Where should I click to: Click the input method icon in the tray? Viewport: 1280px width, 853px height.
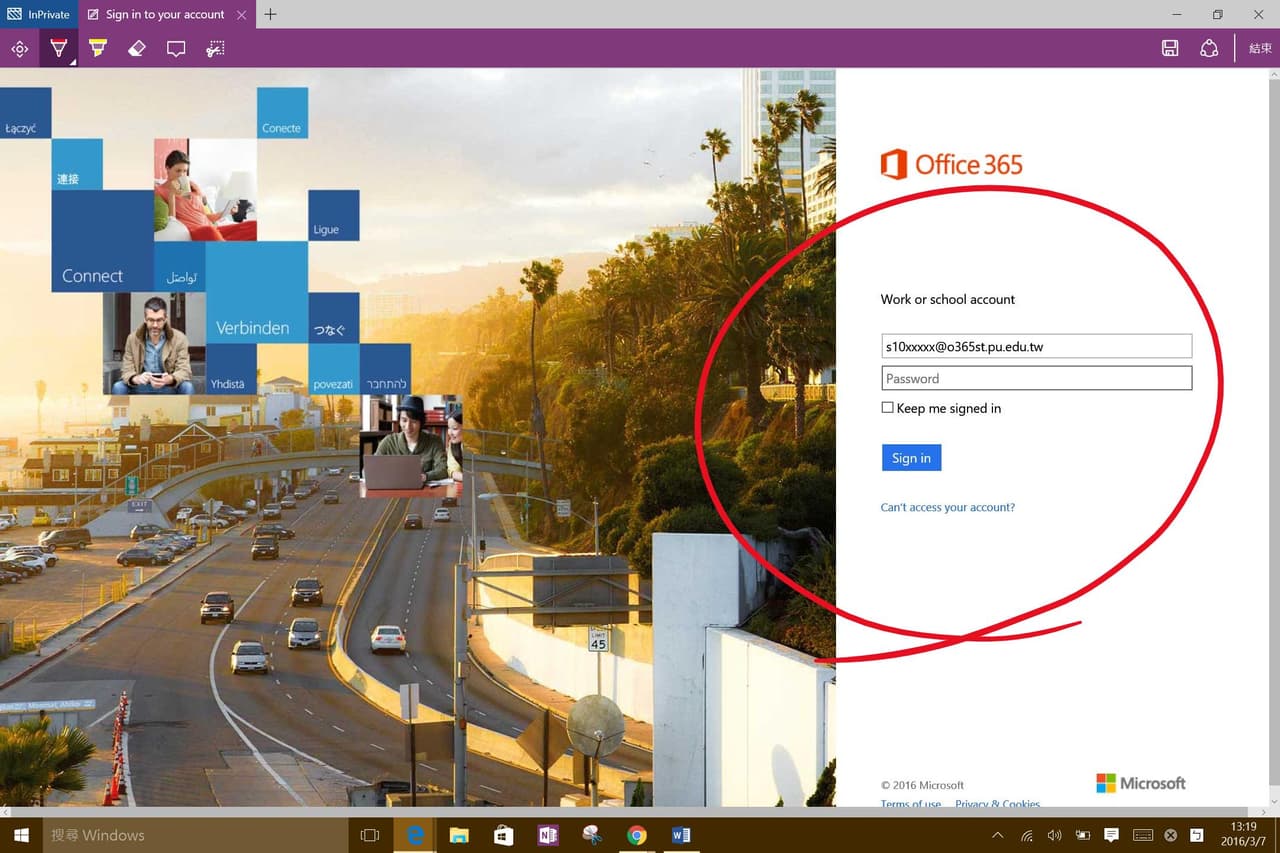click(x=1197, y=835)
